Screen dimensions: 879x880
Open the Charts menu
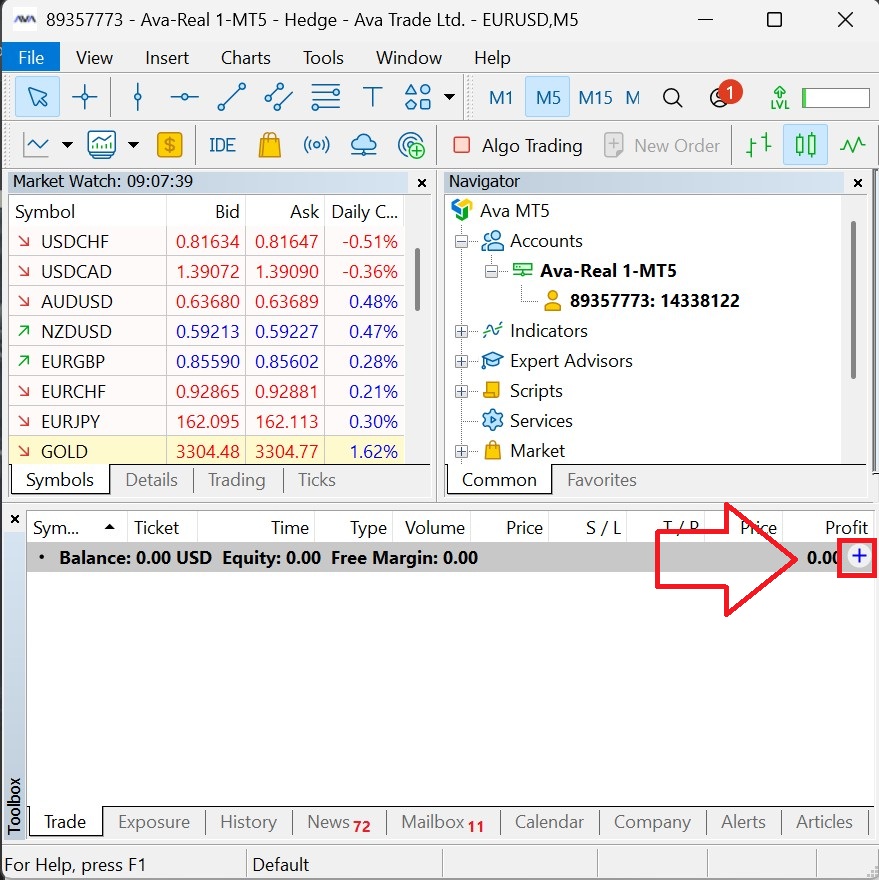(x=245, y=57)
